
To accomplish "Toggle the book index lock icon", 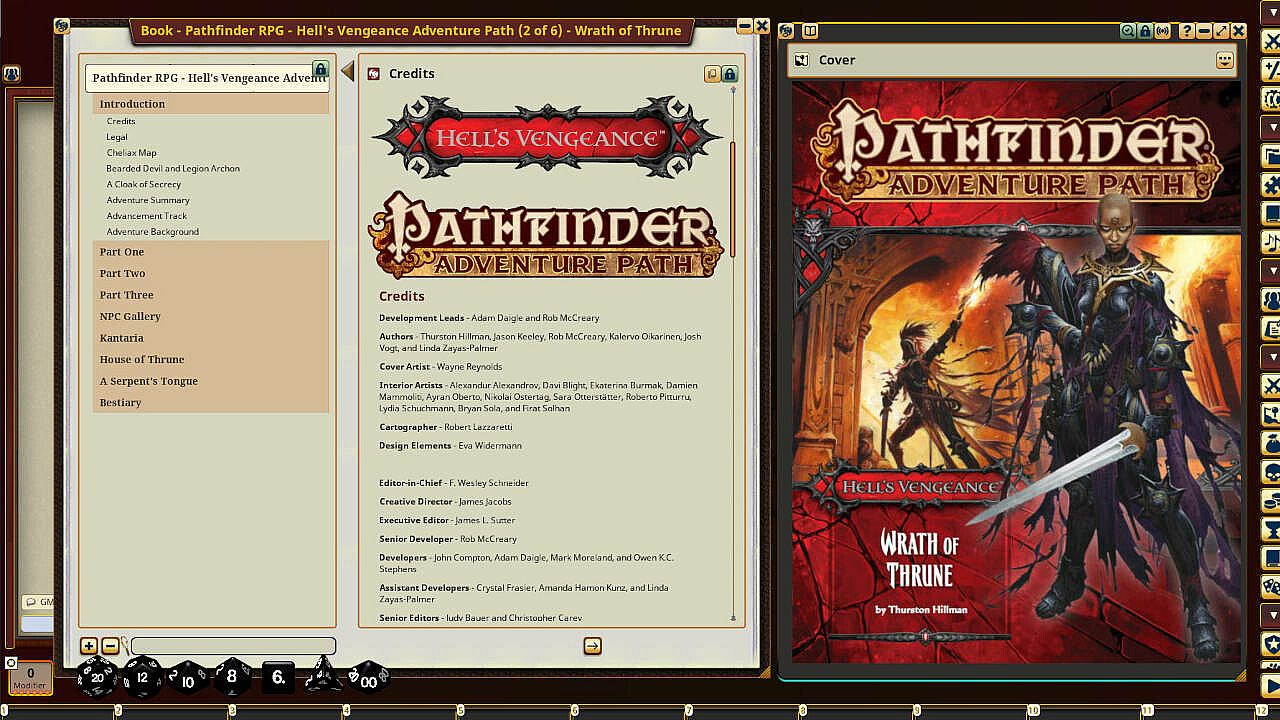I will point(320,69).
